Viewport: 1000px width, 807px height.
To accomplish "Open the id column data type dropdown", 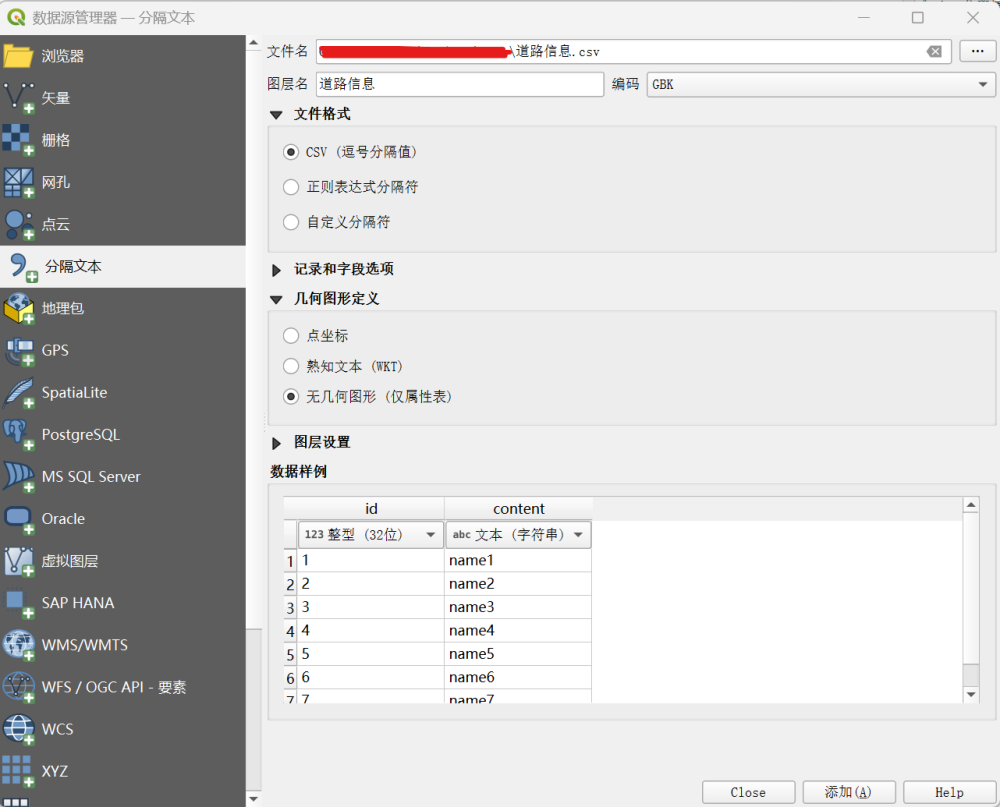I will [x=370, y=535].
